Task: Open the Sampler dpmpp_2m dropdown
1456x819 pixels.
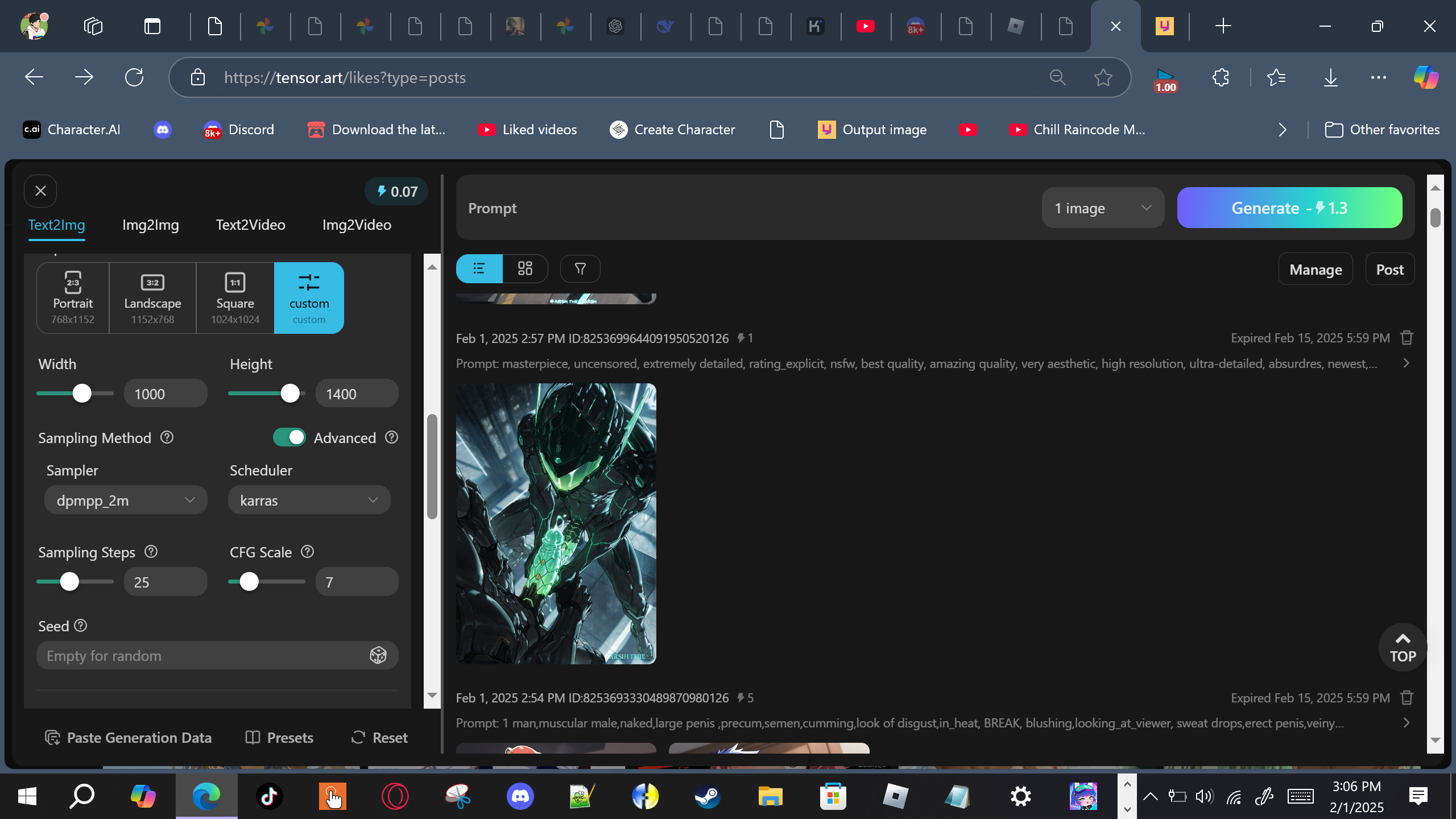Action: point(126,500)
